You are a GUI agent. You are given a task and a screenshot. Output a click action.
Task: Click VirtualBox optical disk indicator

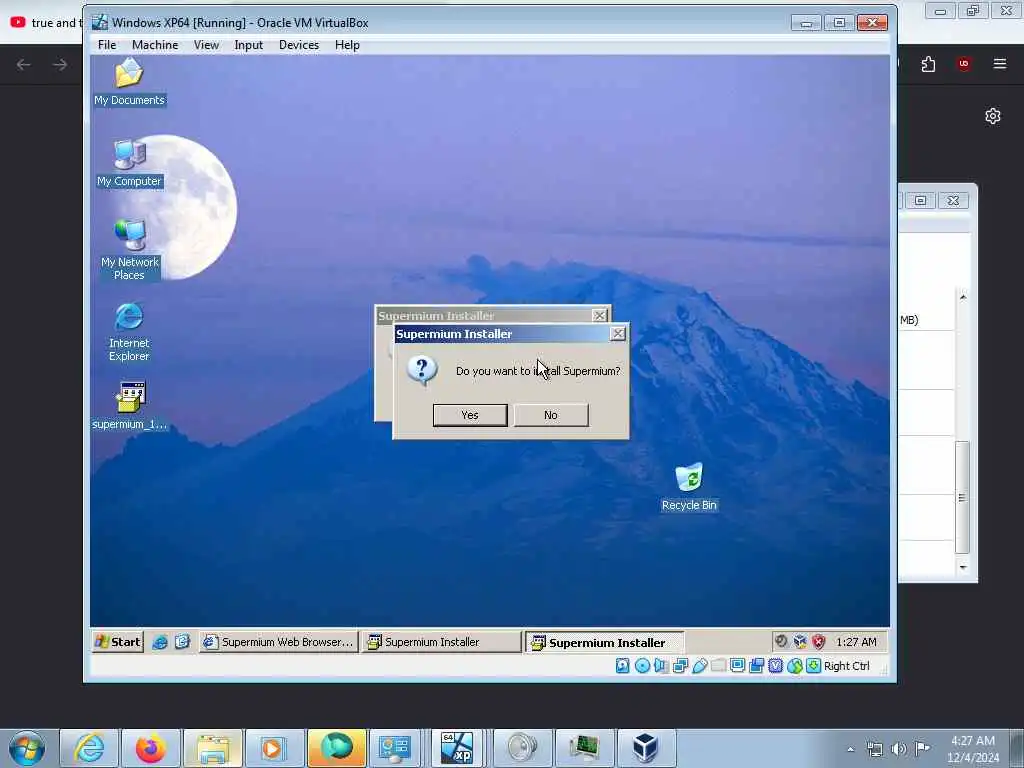point(642,665)
